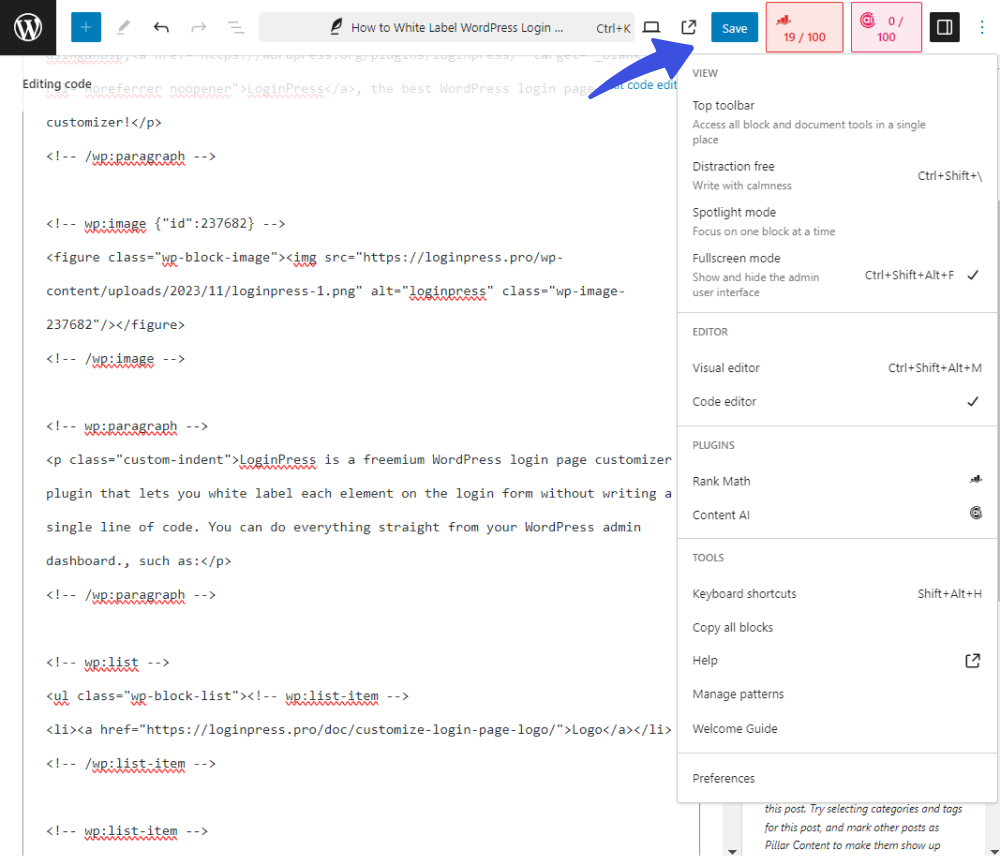Turn on Spotlight mode

[837, 221]
